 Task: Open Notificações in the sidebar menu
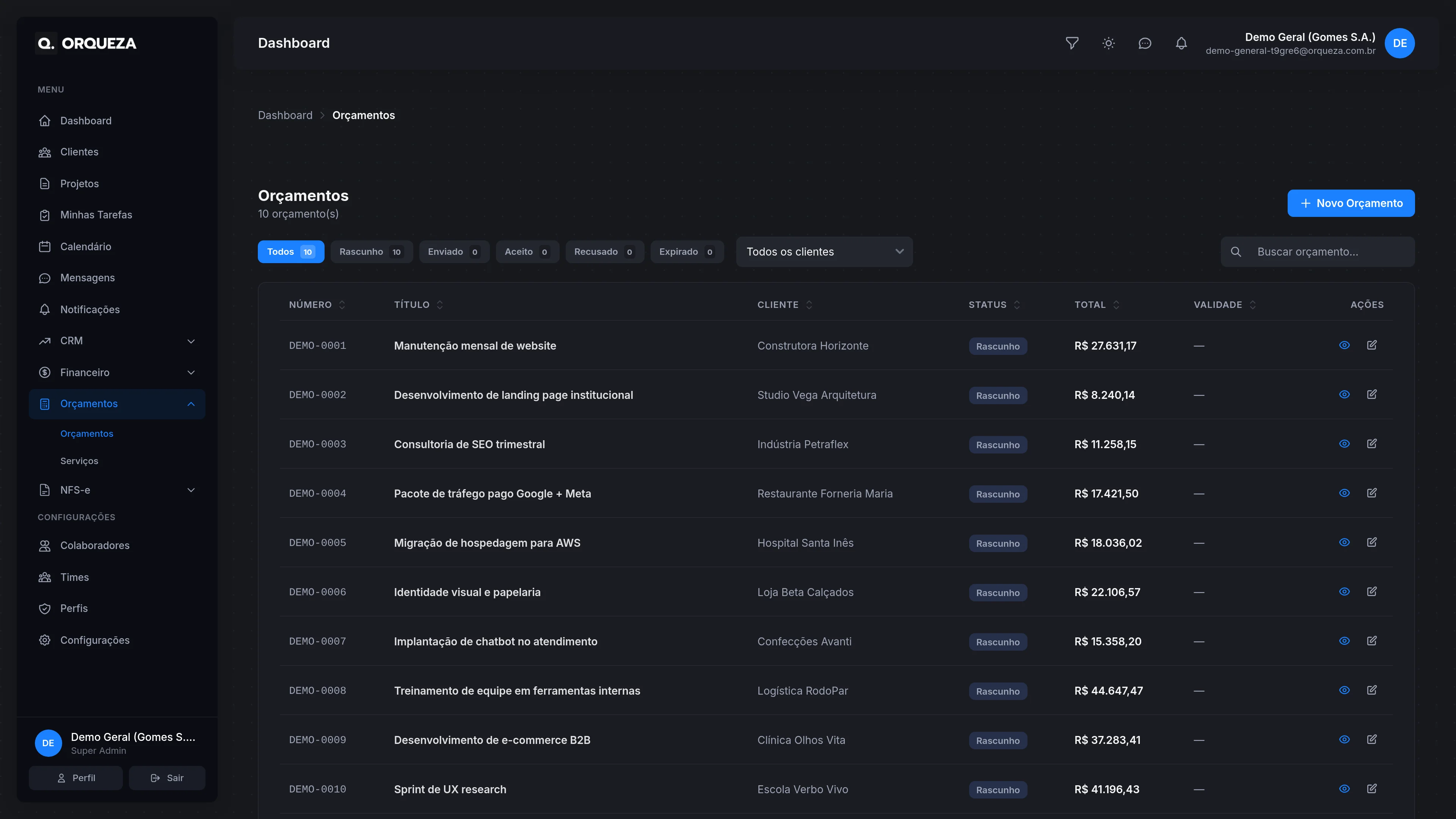pos(117,309)
